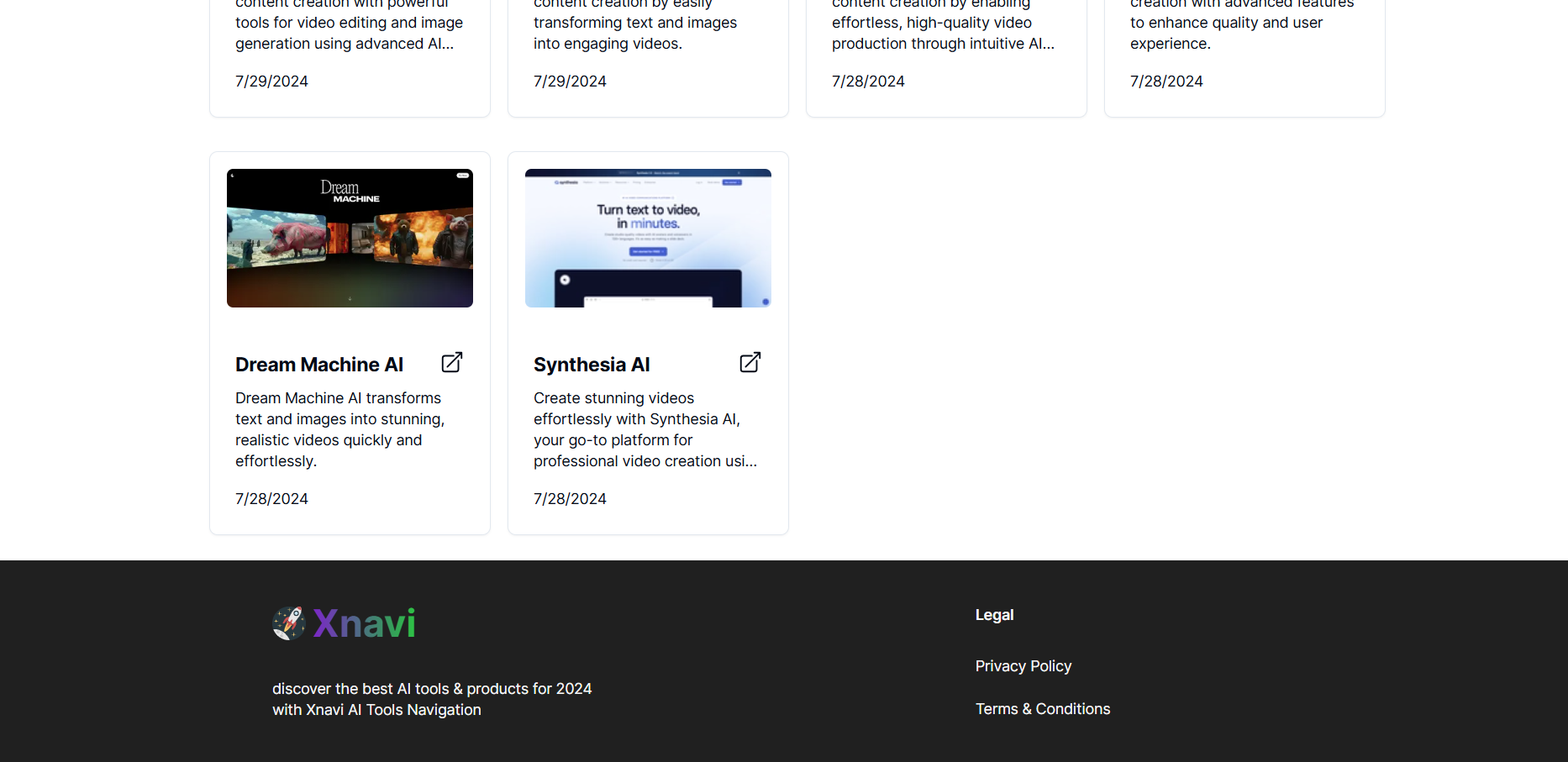The height and width of the screenshot is (762, 1568).
Task: Open Dream Machine AI external link icon
Action: (452, 362)
